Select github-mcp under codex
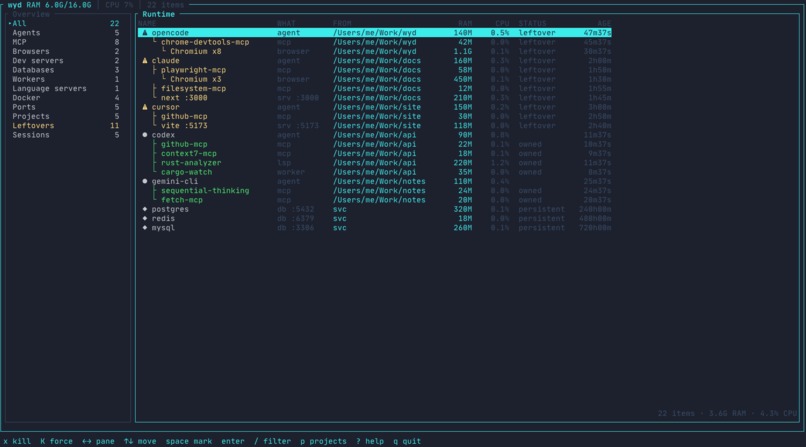 [x=375, y=144]
